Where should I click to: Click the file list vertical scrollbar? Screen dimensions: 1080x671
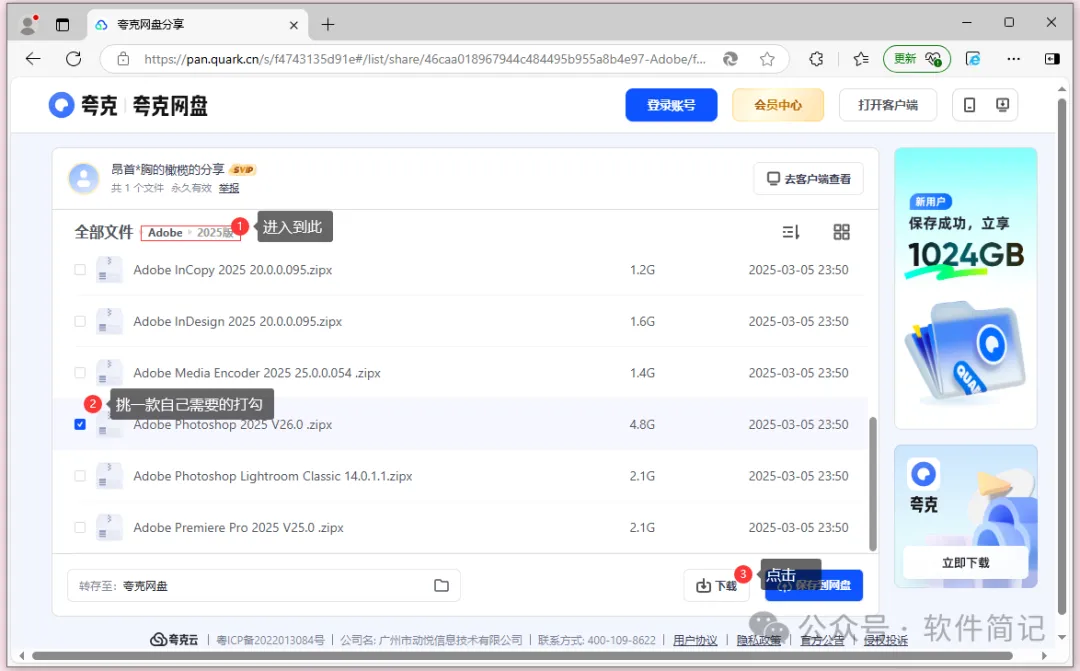click(873, 484)
